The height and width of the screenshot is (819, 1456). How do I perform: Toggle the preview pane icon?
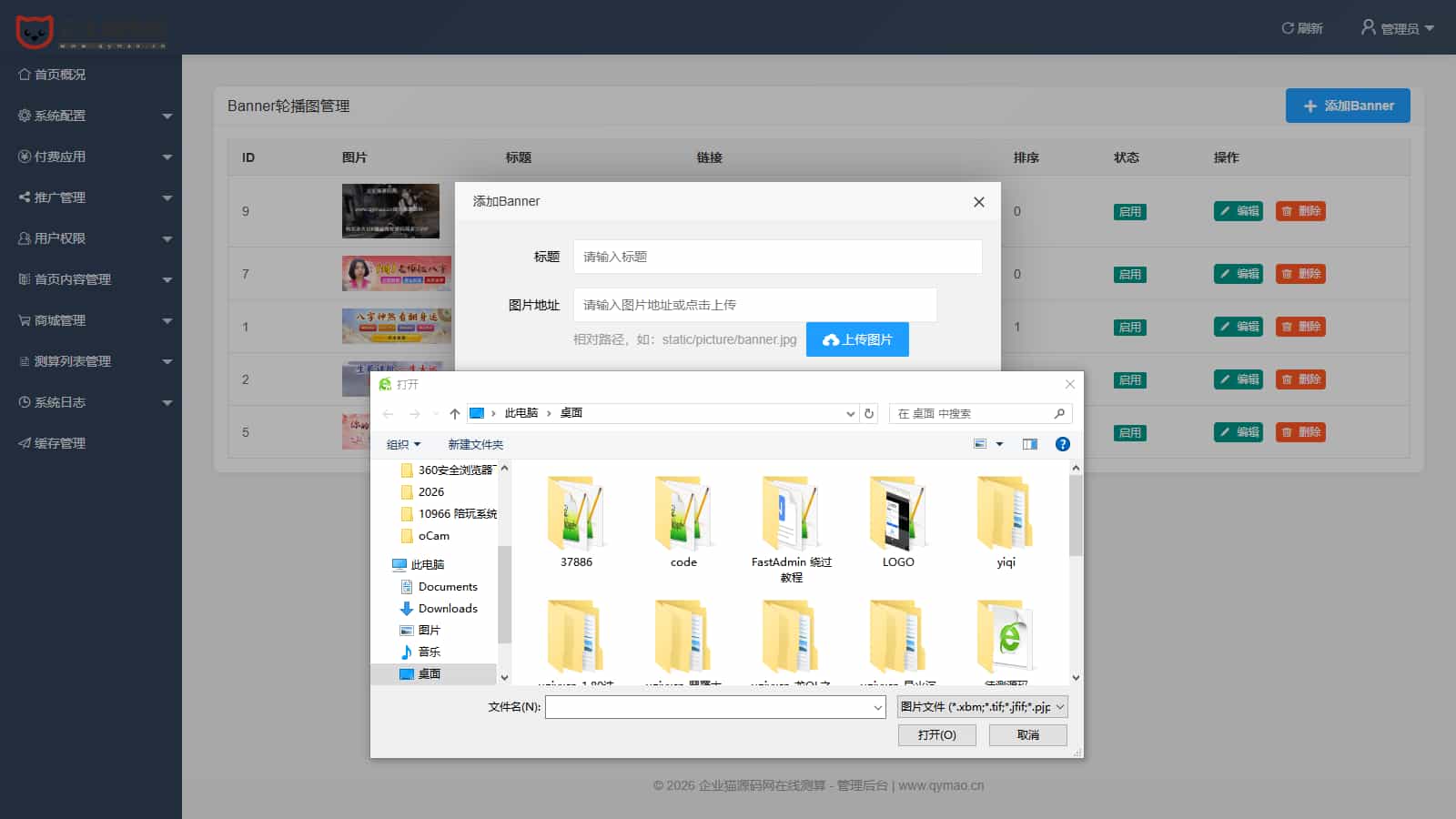(1029, 444)
